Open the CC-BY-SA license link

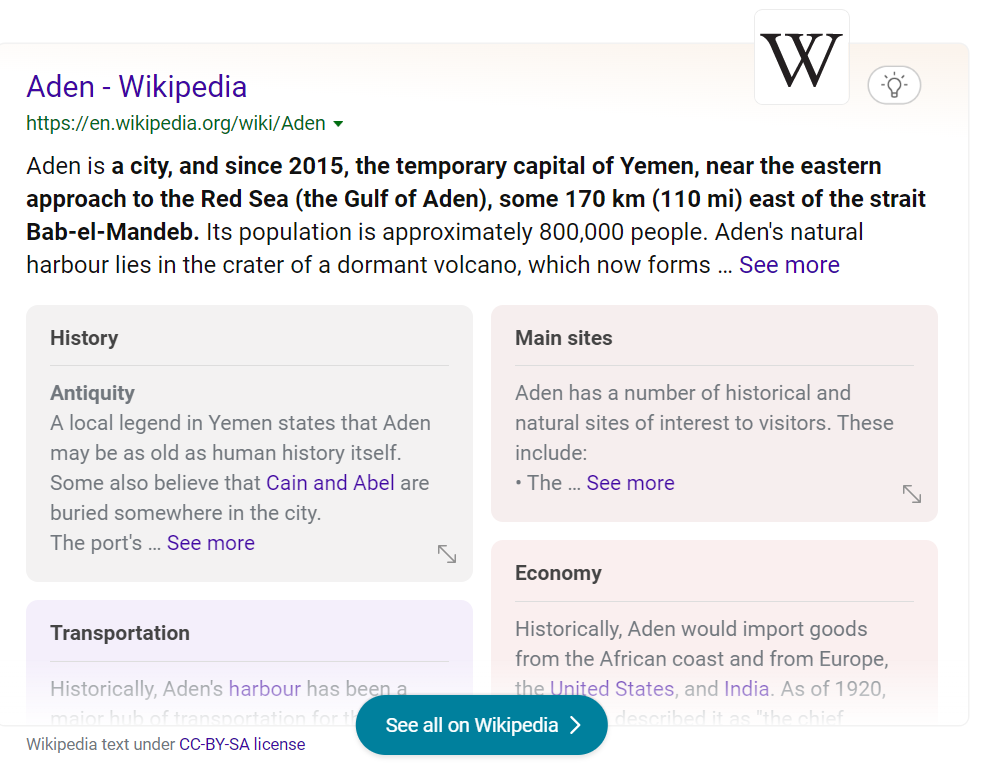coord(242,744)
